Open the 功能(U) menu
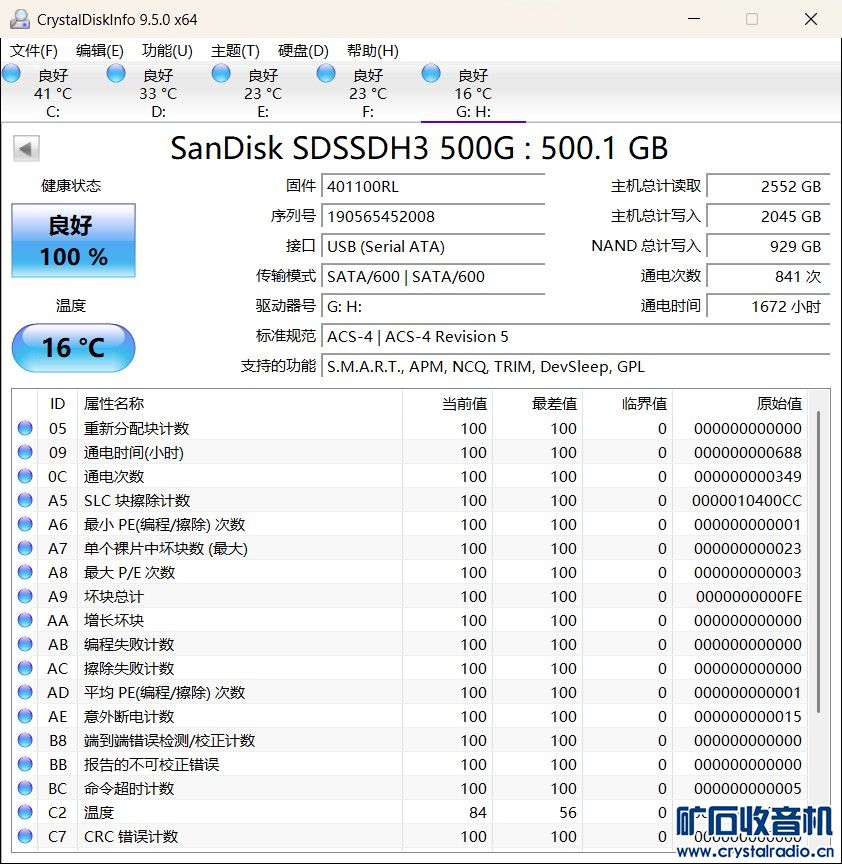This screenshot has width=842, height=864. pyautogui.click(x=167, y=51)
